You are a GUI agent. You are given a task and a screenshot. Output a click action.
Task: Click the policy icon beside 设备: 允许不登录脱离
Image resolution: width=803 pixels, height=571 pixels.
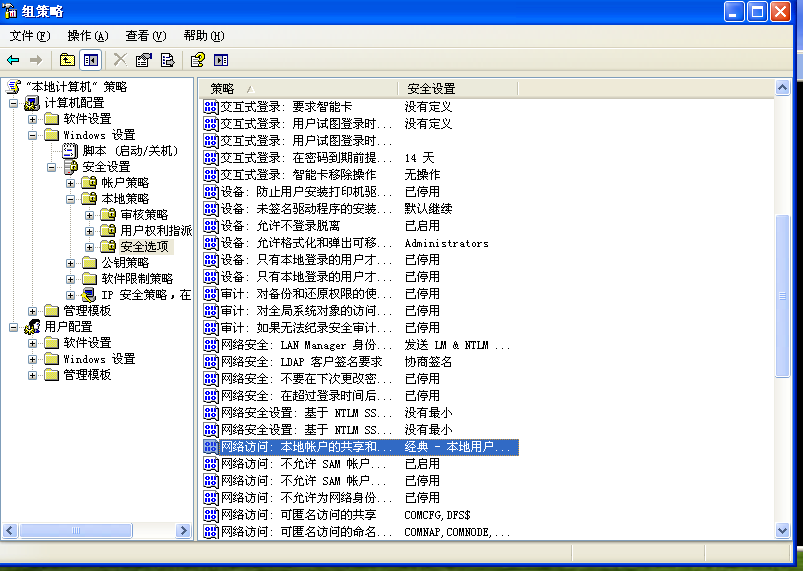pos(210,226)
